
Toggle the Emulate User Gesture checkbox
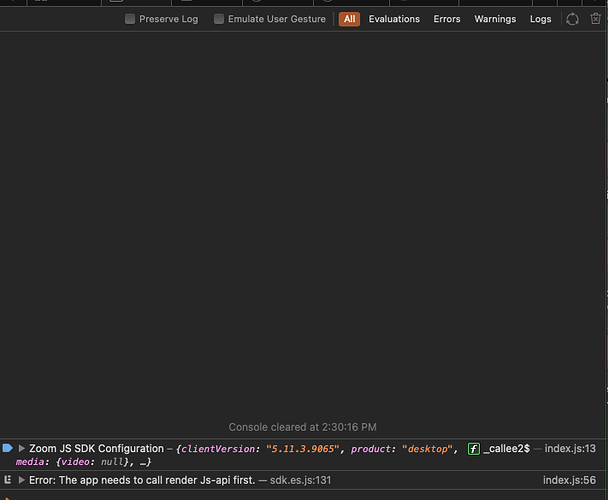(x=219, y=19)
